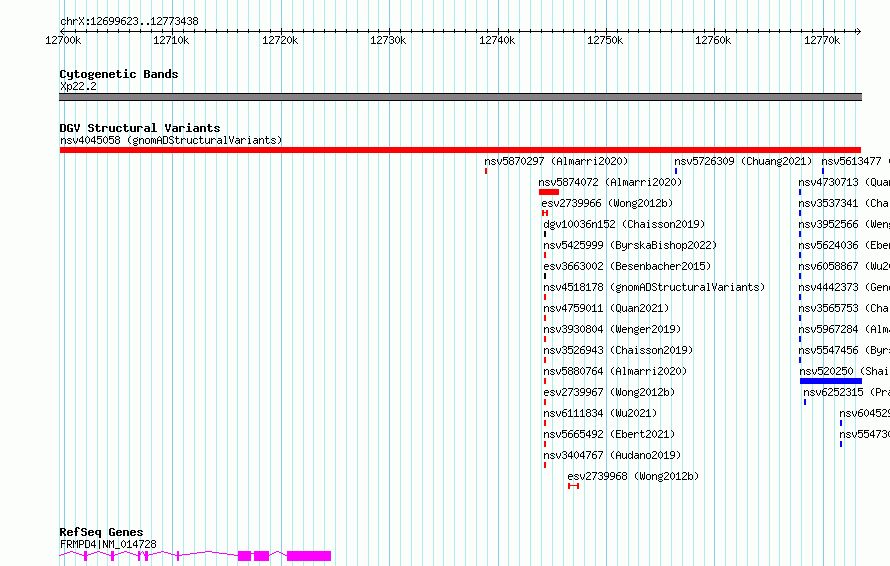Screen dimensions: 890x566
Task: Open nsv4759011 (Quan2021) variant
Action: pyautogui.click(x=606, y=308)
